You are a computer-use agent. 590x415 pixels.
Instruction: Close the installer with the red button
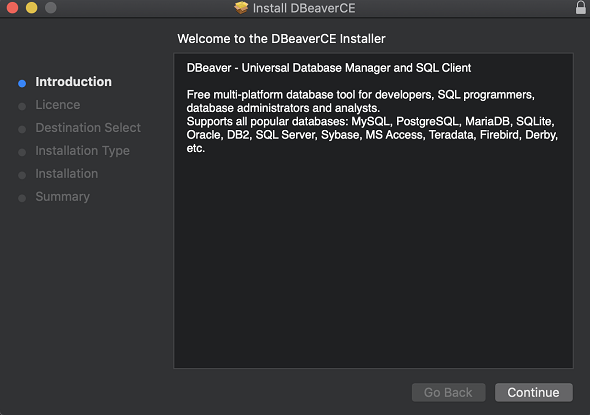[x=12, y=8]
